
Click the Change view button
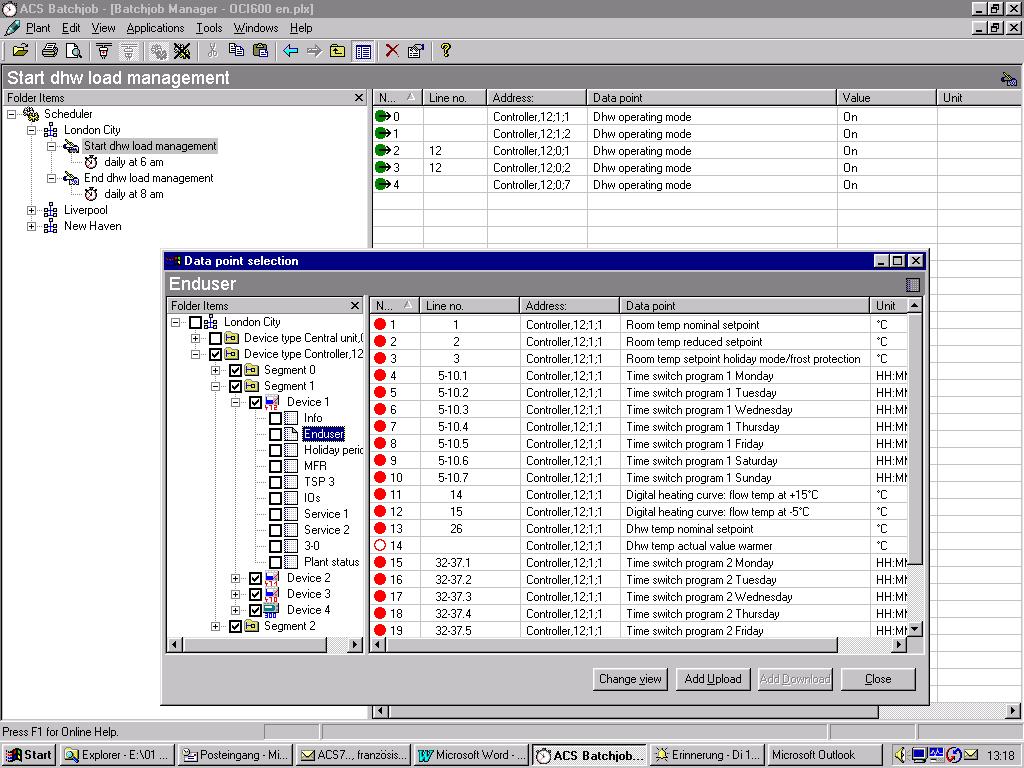pos(630,679)
